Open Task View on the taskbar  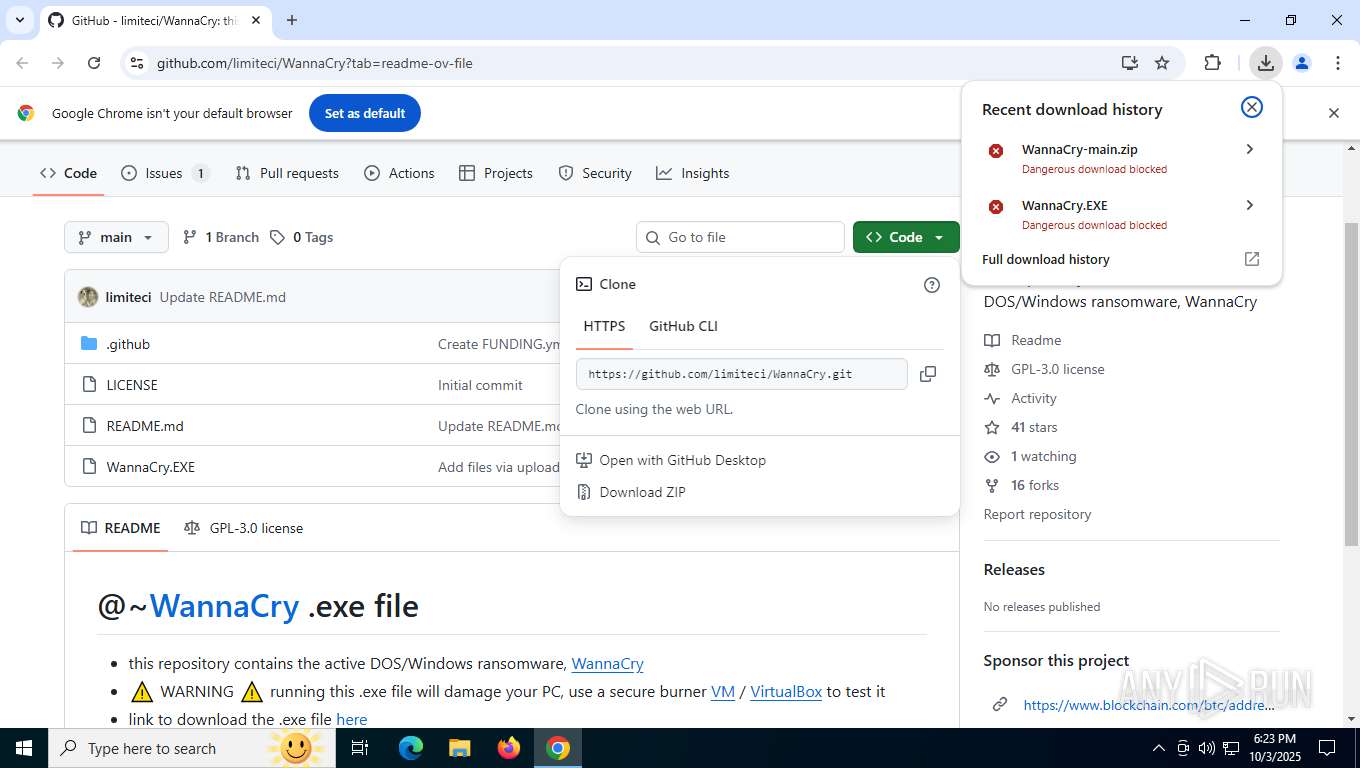point(360,748)
